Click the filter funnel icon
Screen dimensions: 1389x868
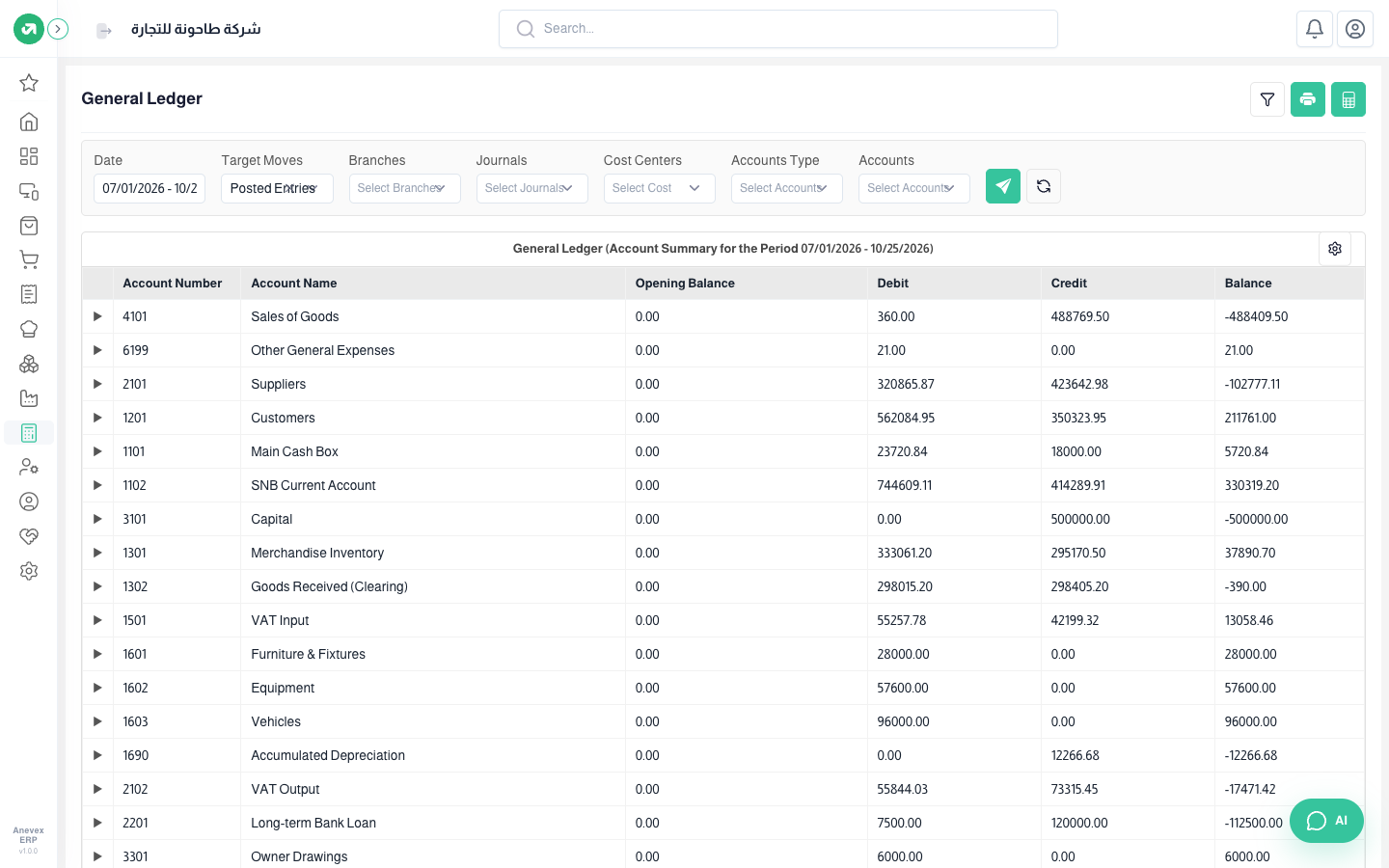(1267, 99)
